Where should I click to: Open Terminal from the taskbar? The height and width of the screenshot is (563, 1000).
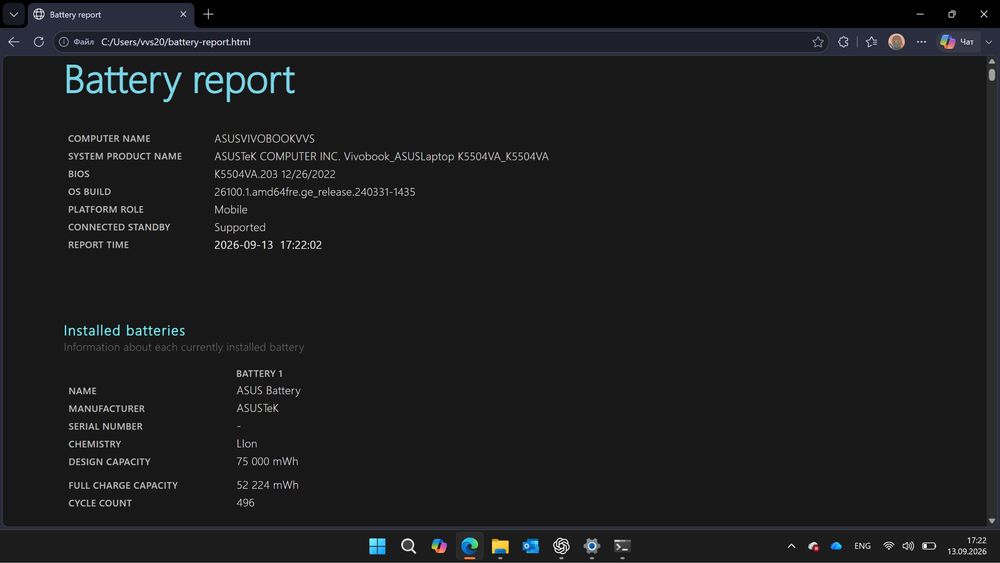(622, 546)
